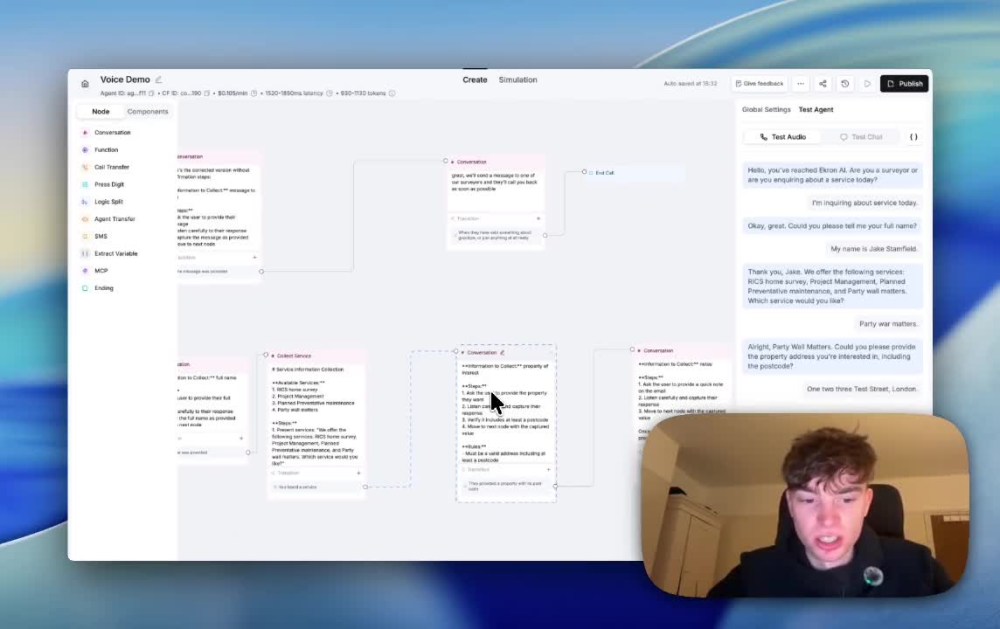The image size is (1000, 629).
Task: Open the info icon next to $0.105/min
Action: [x=254, y=93]
